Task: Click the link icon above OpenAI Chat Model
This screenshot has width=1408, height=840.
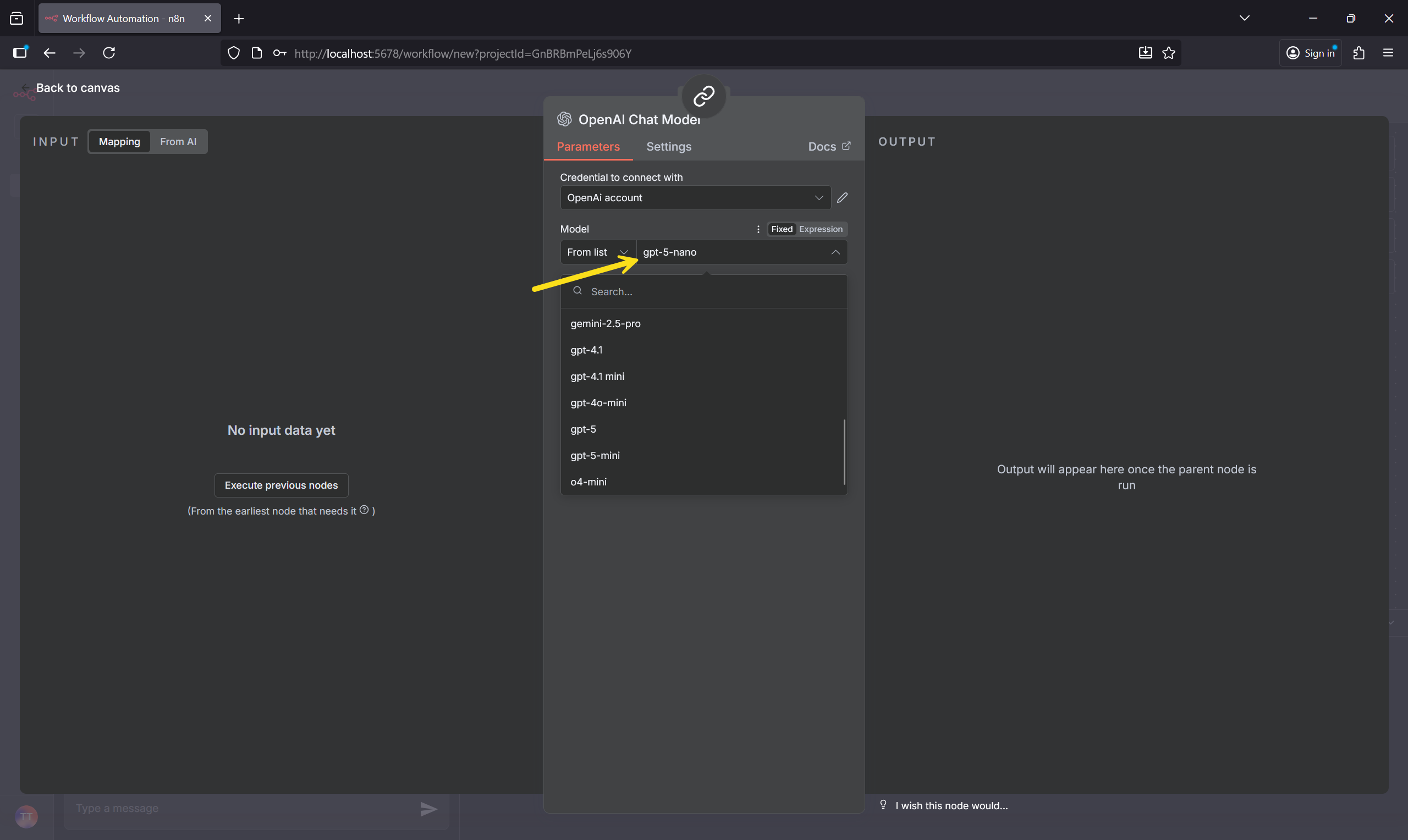Action: click(x=703, y=96)
